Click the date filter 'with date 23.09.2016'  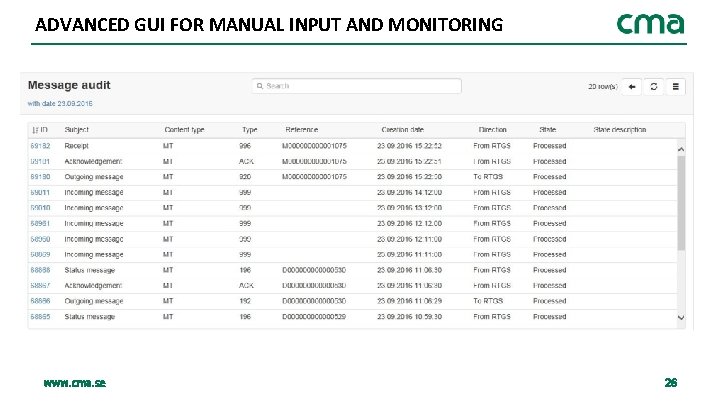(60, 104)
